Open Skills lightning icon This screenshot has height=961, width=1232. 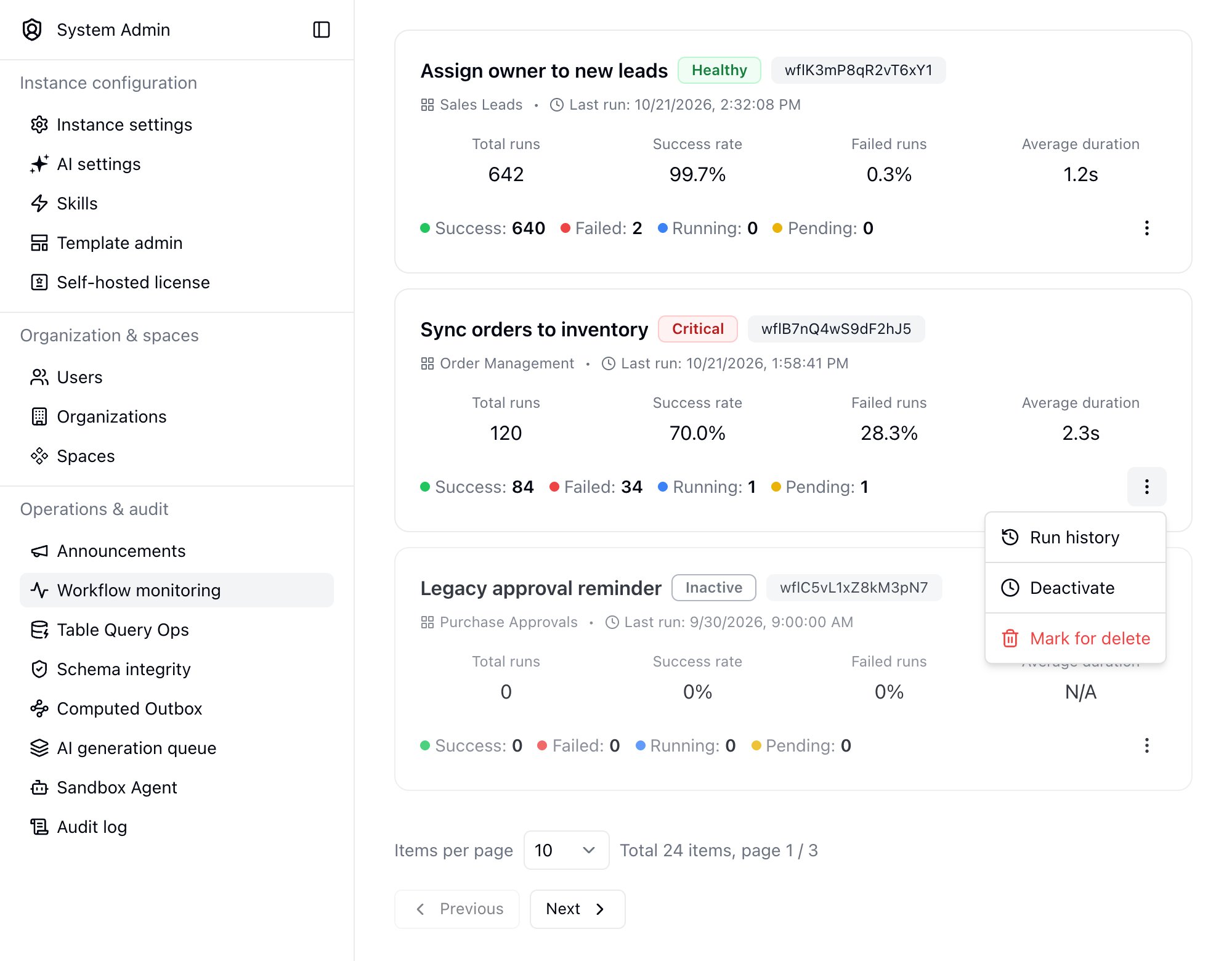39,203
